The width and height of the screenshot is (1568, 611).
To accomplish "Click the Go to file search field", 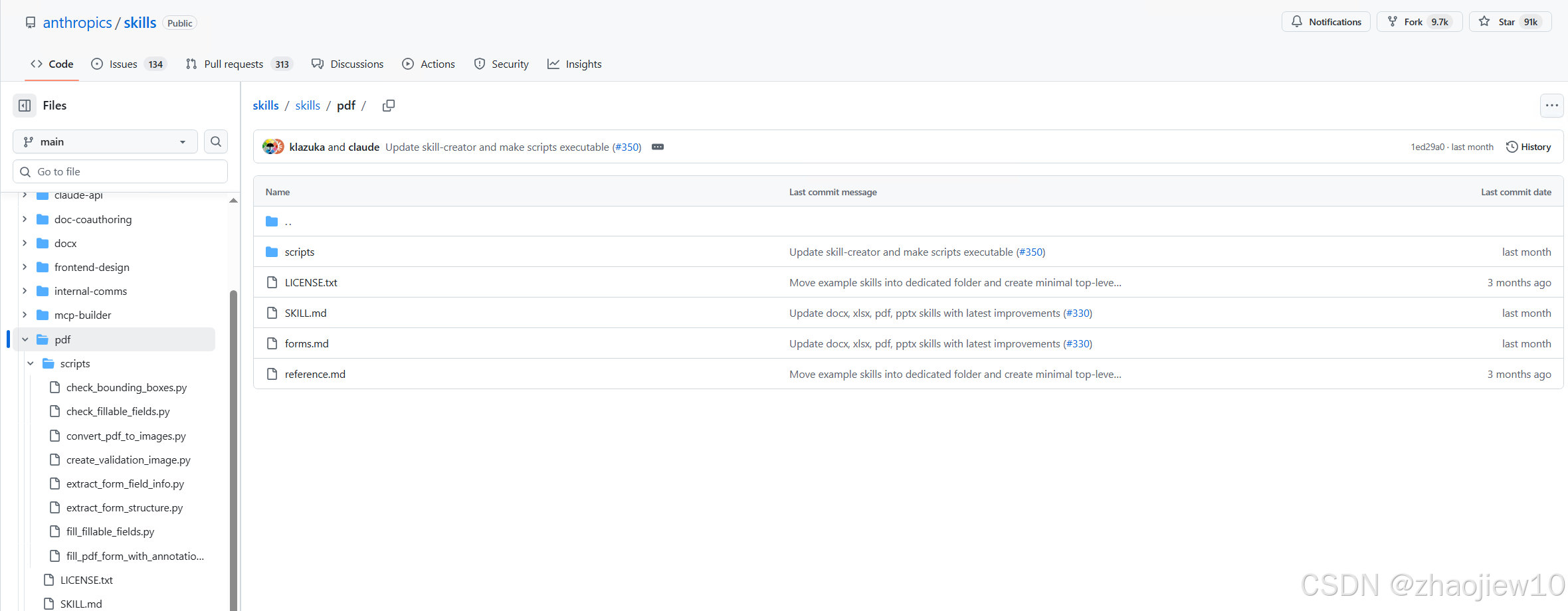I will [120, 171].
